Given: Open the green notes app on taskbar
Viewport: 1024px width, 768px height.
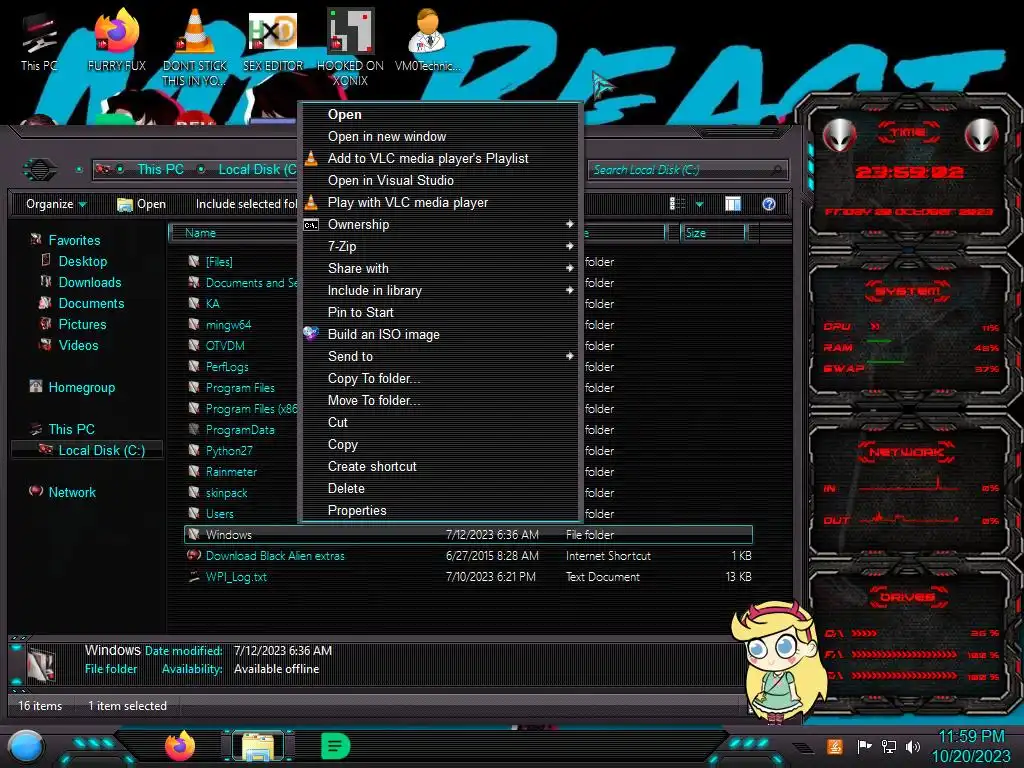Looking at the screenshot, I should [x=336, y=746].
